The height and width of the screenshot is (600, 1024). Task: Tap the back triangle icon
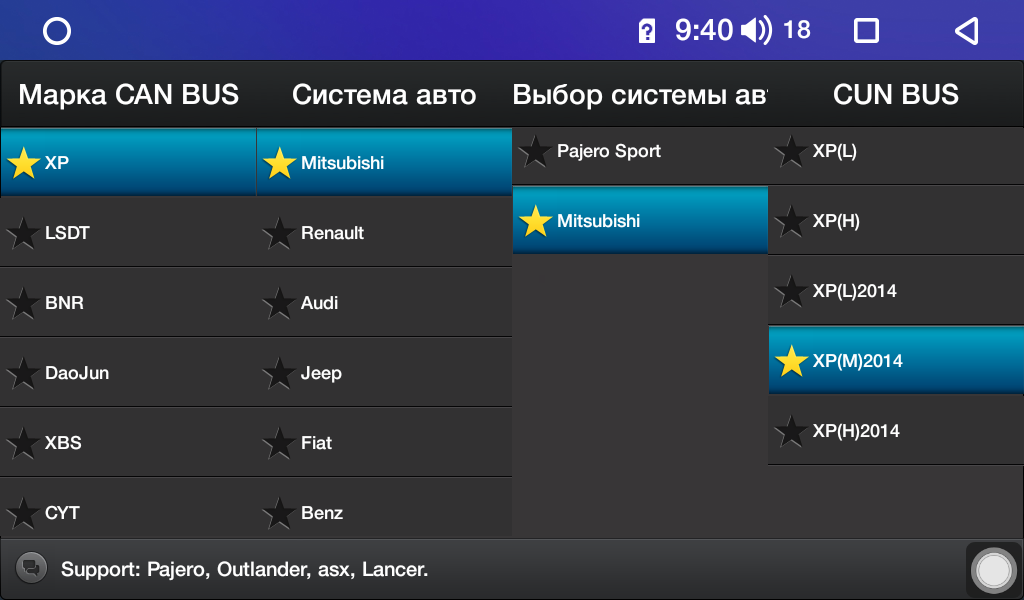(x=967, y=31)
